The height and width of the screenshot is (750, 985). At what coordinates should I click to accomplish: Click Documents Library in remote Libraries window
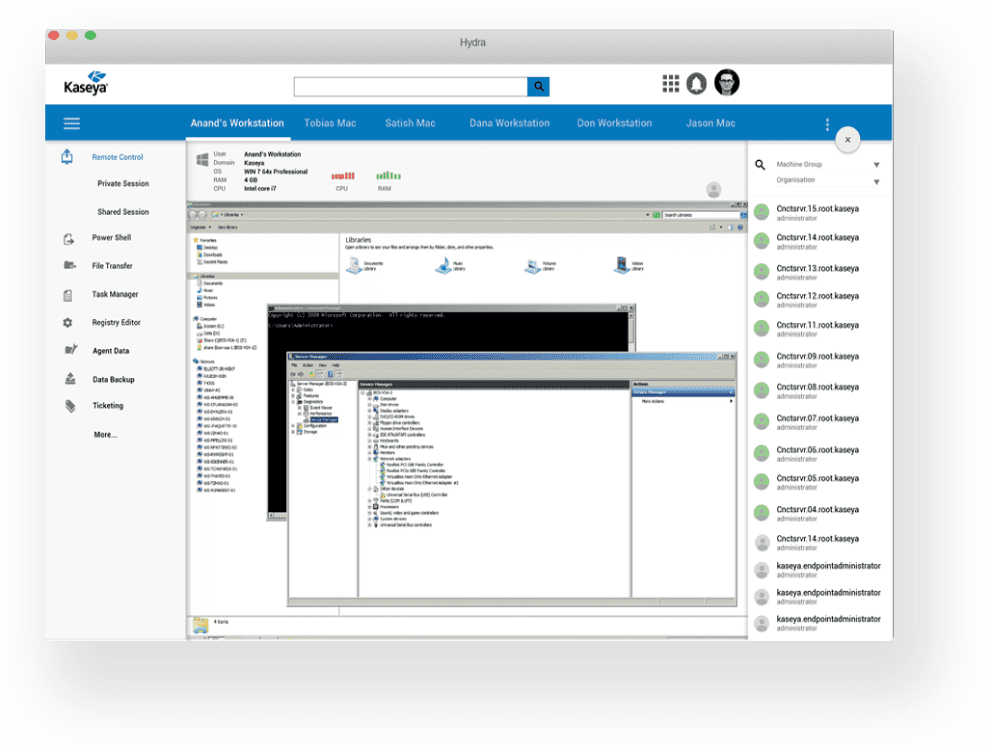point(365,266)
